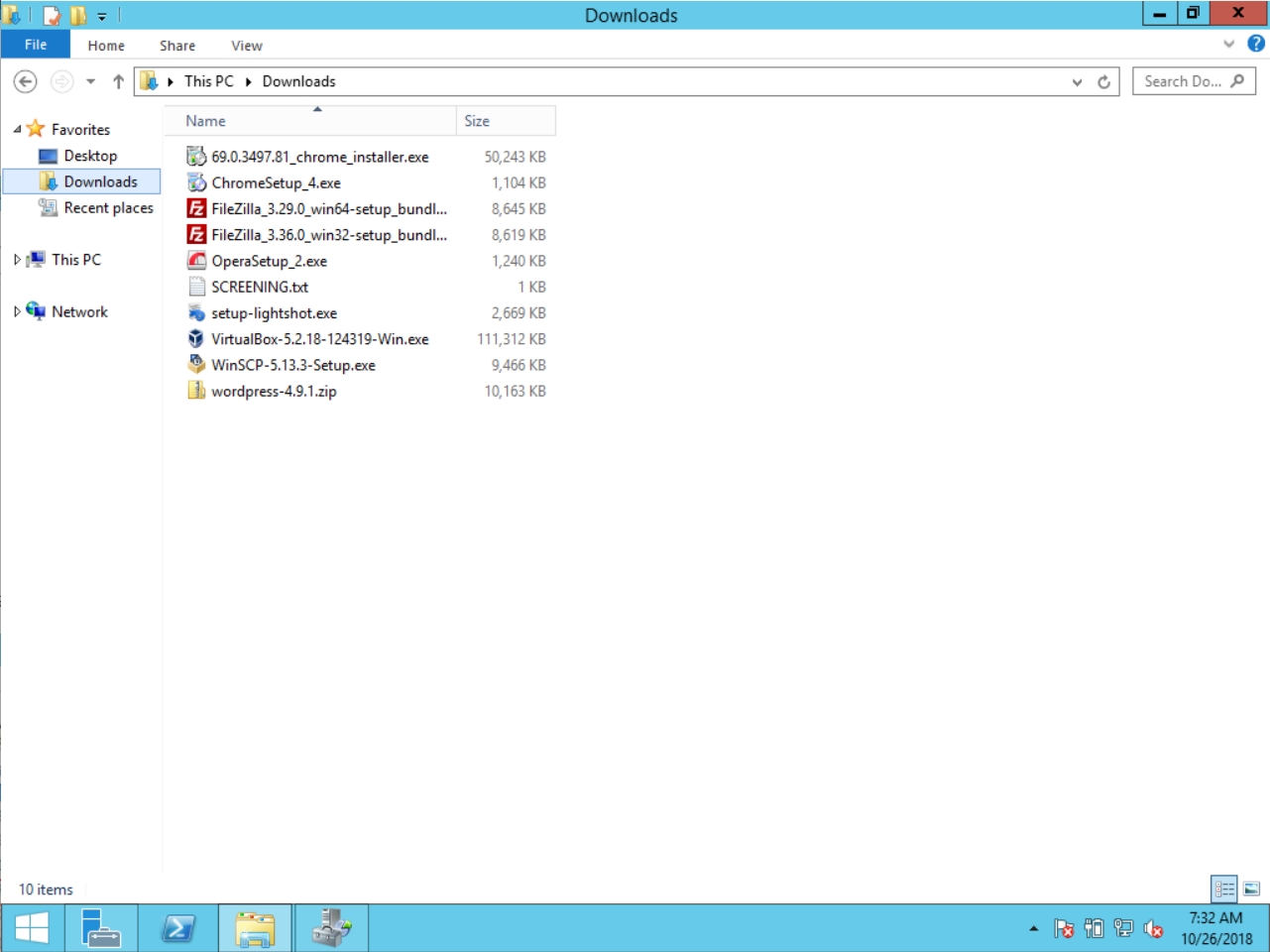Select FileZilla 3.29.0 win64 setup file icon
The width and height of the screenshot is (1270, 952).
pos(196,208)
